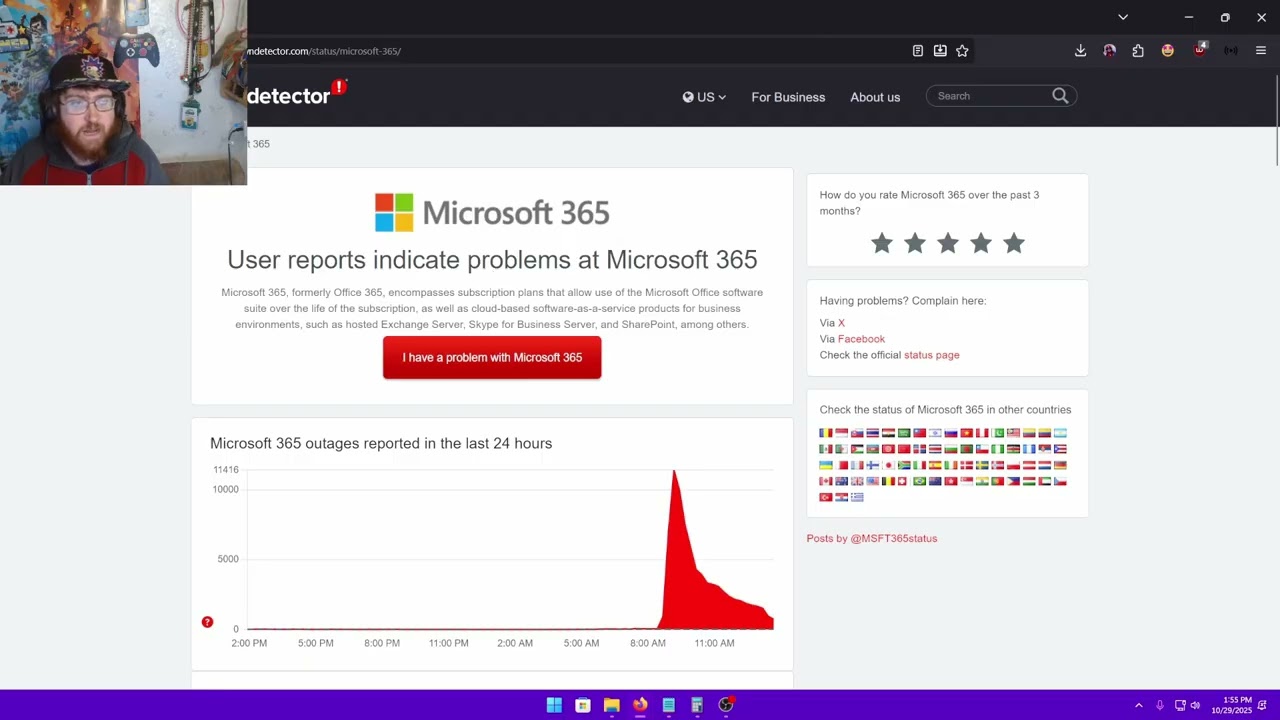Open the X complaint link
Image resolution: width=1280 pixels, height=720 pixels.
click(841, 323)
